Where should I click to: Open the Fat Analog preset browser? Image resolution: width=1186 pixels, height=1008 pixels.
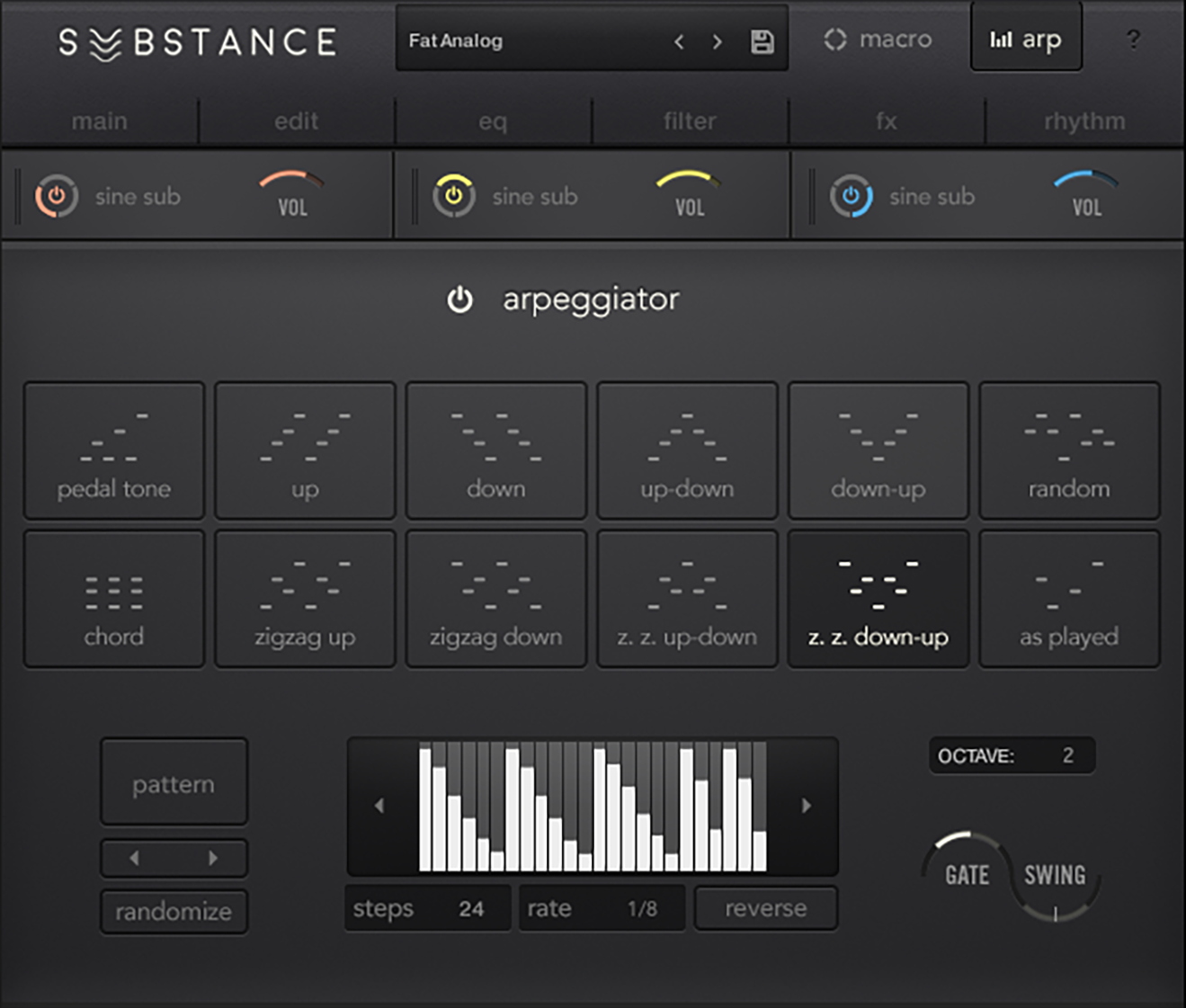tap(539, 40)
